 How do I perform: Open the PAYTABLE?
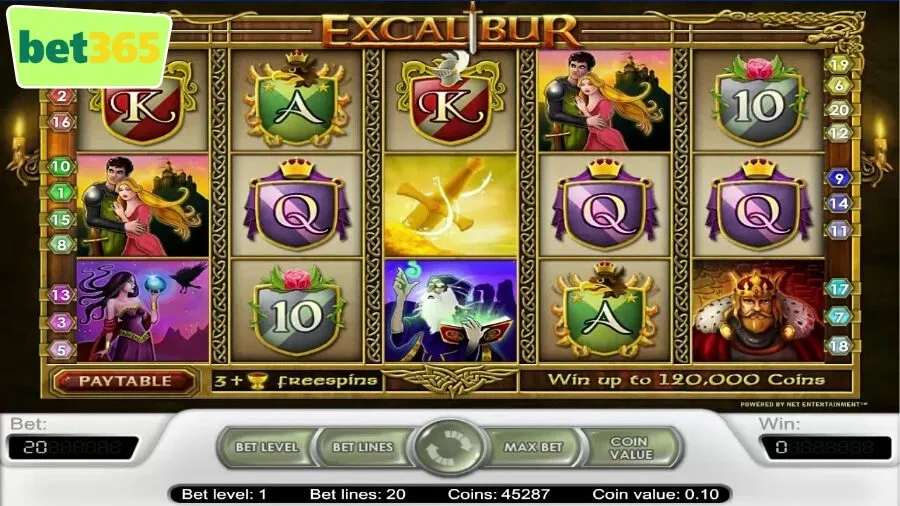tap(125, 382)
